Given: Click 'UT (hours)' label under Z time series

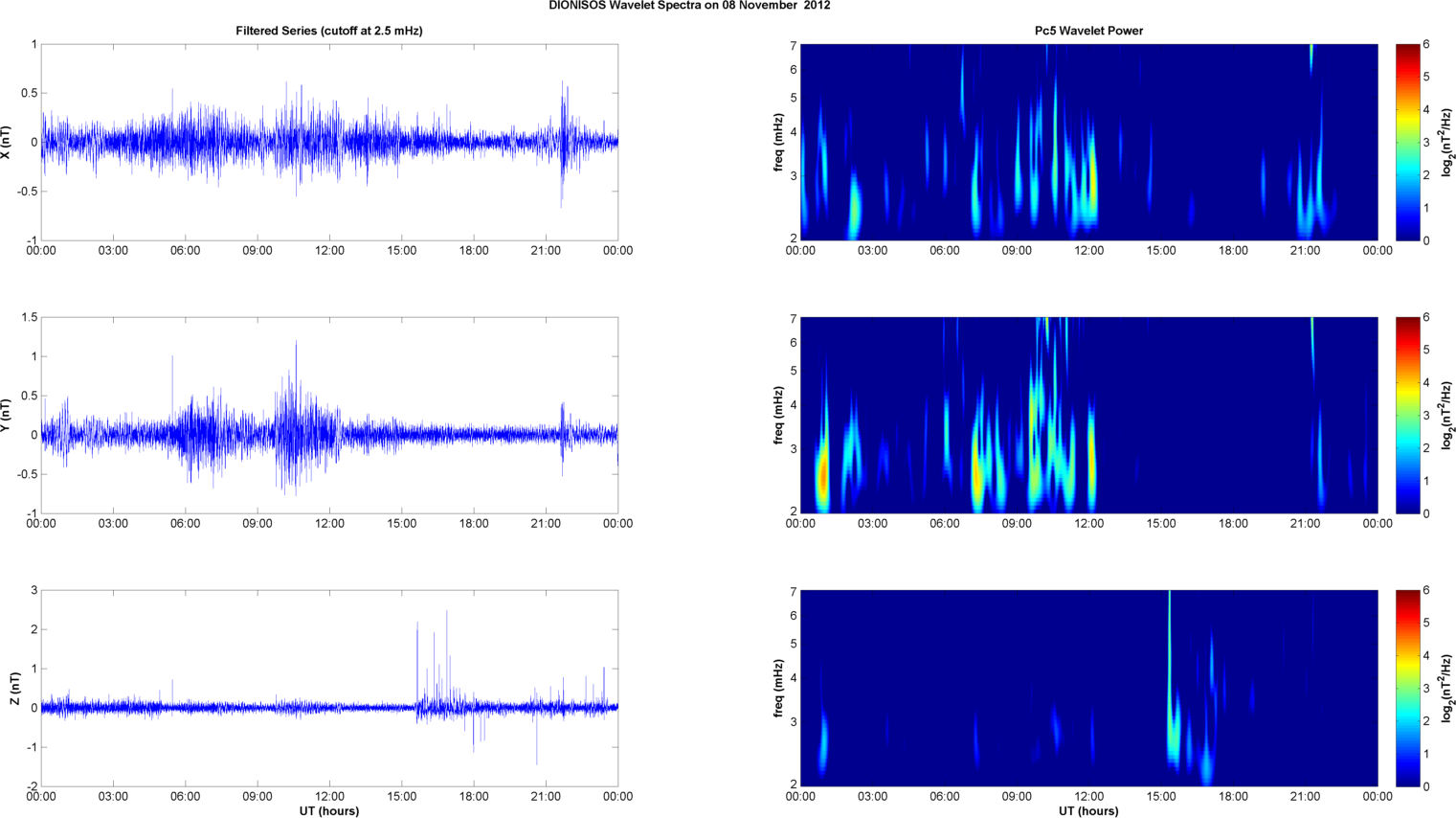Looking at the screenshot, I should [329, 811].
